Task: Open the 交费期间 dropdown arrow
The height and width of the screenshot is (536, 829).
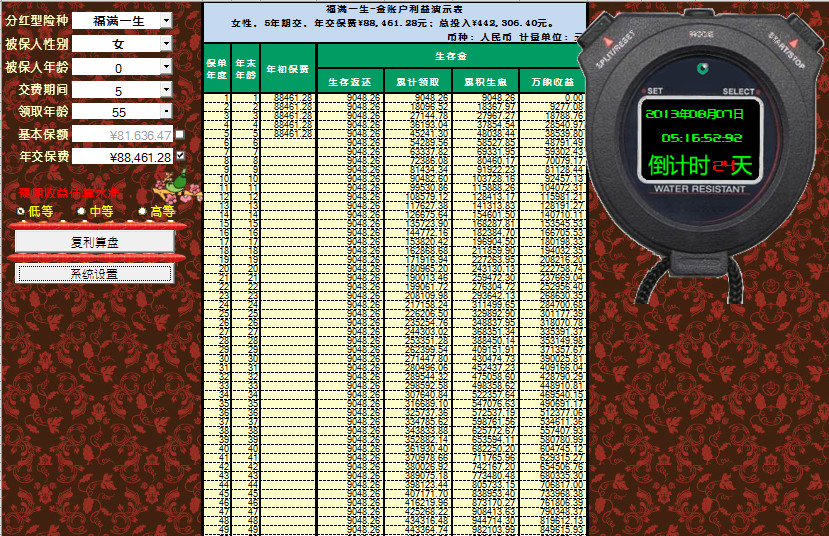Action: (x=166, y=89)
